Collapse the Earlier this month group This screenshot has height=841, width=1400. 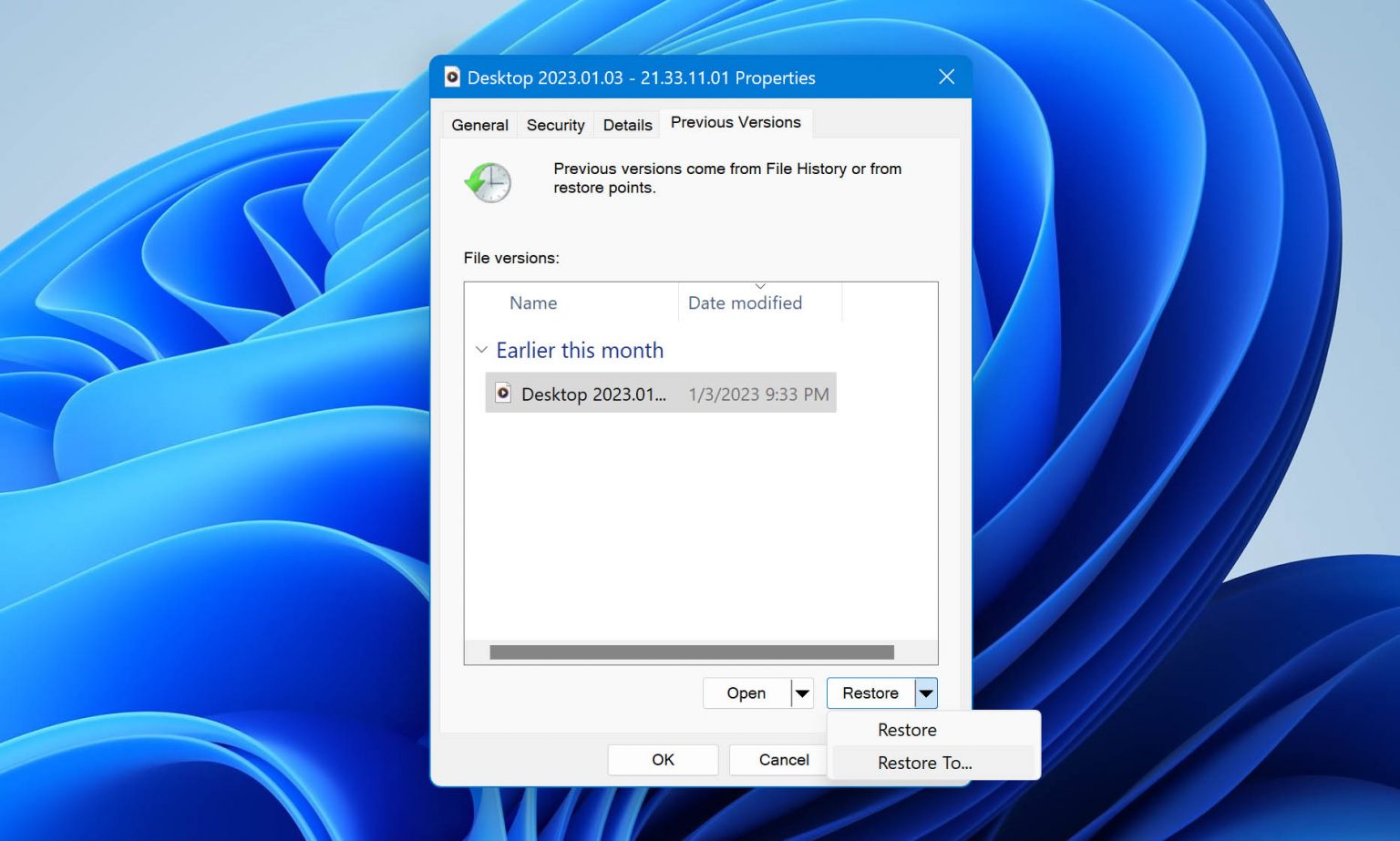(481, 350)
